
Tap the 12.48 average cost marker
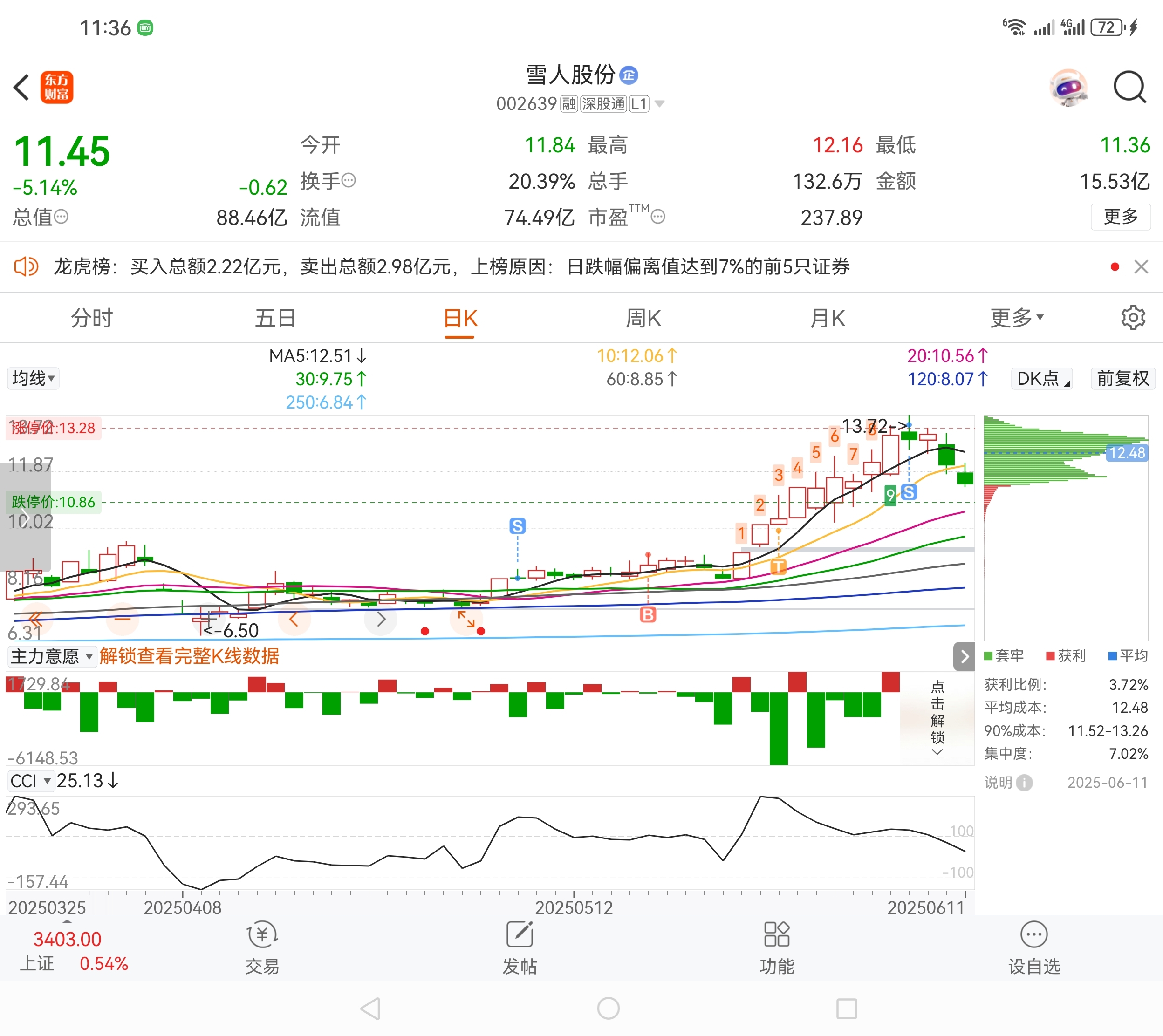(1127, 452)
